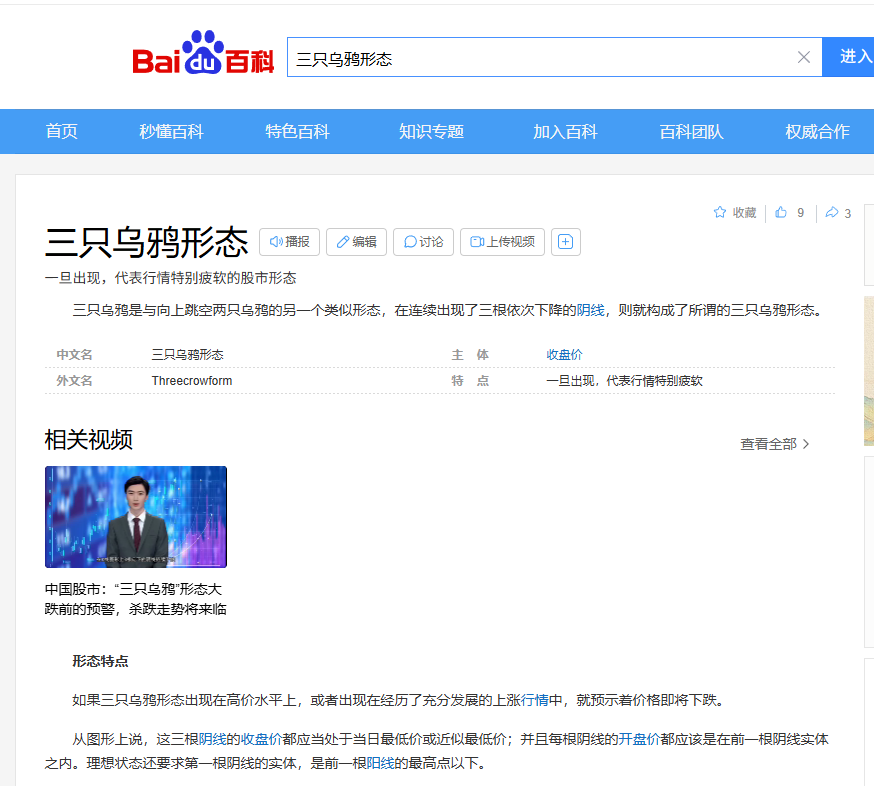Open the 秒懂百科 nav item
This screenshot has width=874, height=786.
click(x=171, y=132)
